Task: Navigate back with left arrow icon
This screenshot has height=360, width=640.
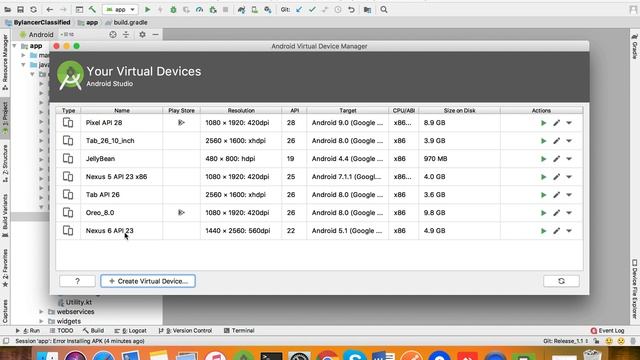Action: (x=49, y=9)
